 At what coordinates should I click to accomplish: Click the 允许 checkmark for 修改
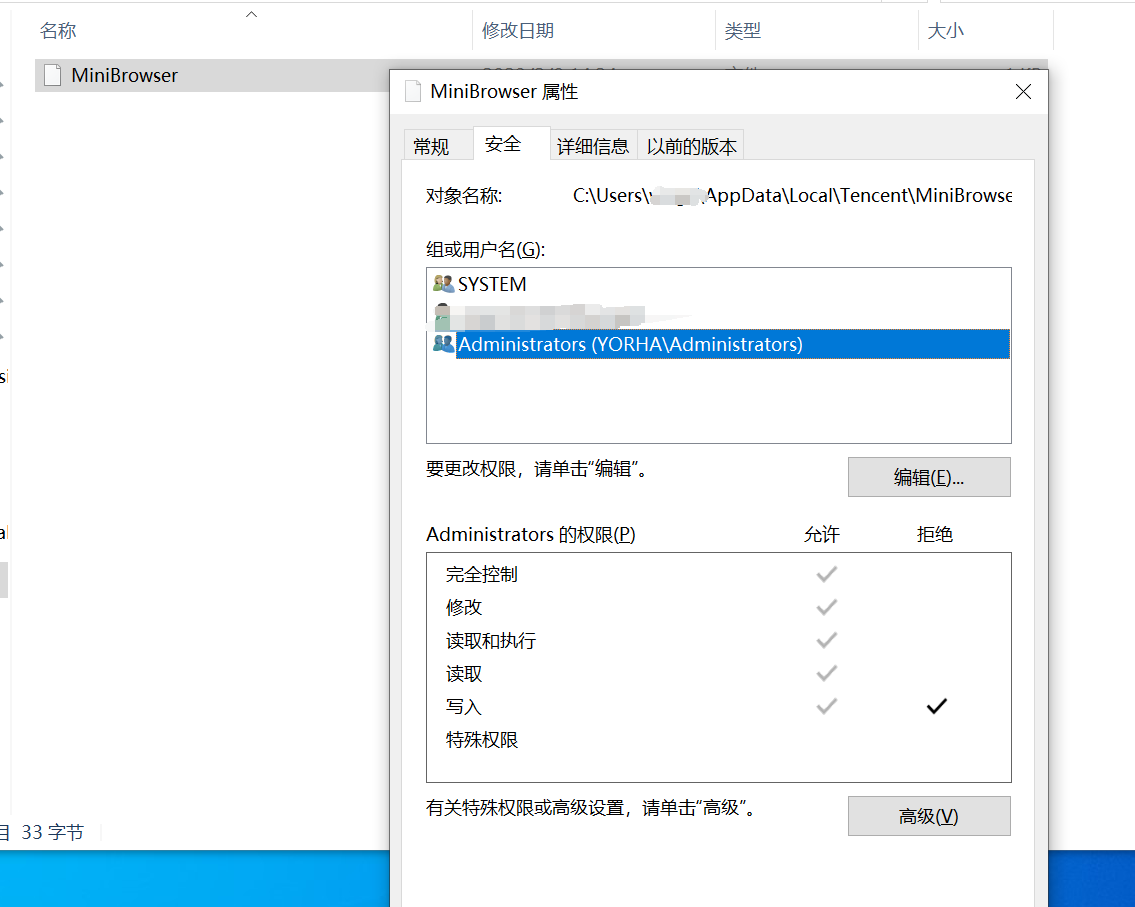click(x=827, y=607)
